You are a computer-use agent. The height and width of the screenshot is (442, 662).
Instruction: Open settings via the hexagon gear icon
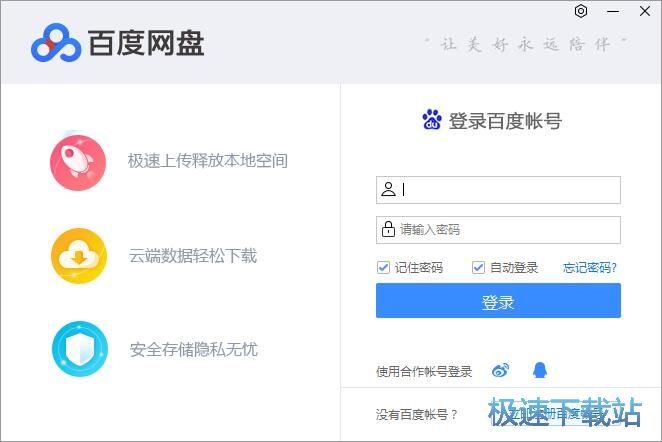[x=581, y=11]
